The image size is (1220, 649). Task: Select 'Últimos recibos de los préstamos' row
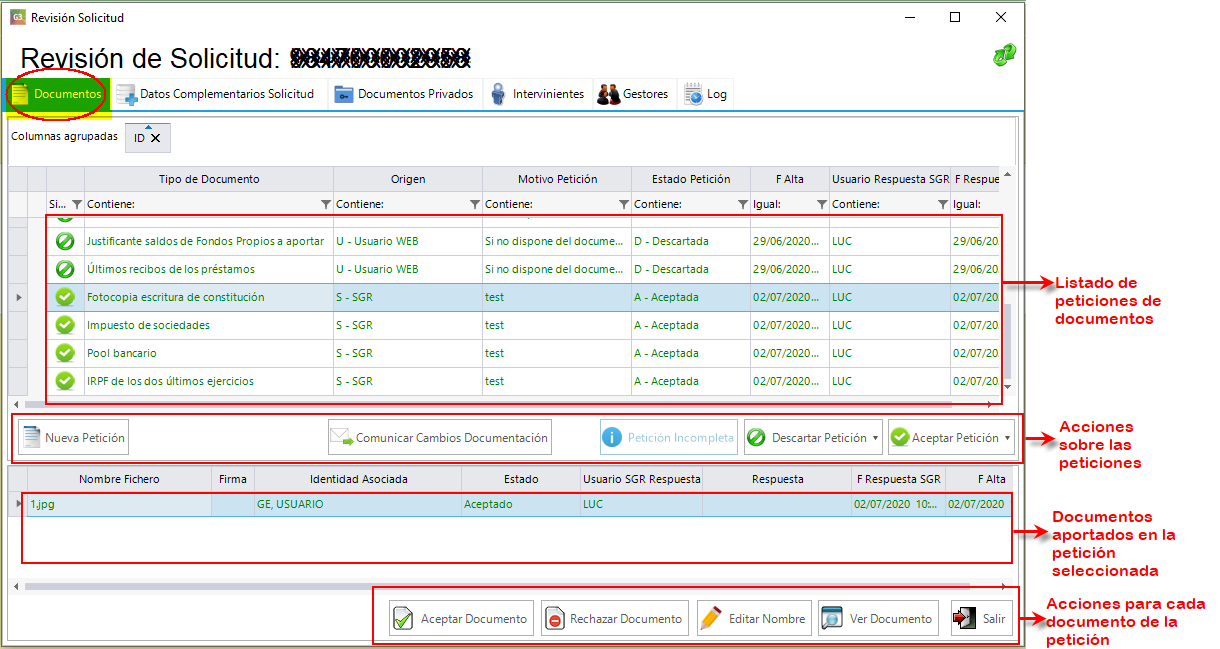point(524,269)
